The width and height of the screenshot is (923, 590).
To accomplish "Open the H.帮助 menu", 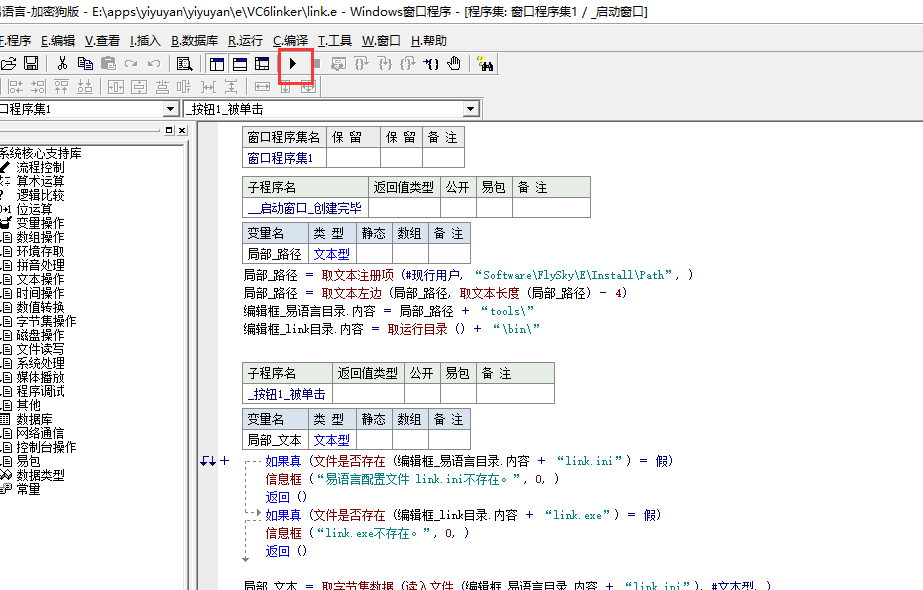I will [x=429, y=41].
